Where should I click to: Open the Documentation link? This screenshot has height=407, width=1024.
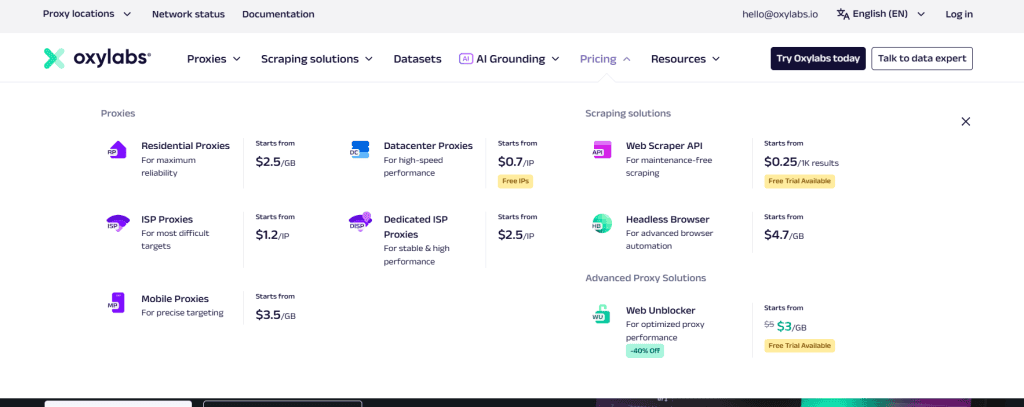278,14
